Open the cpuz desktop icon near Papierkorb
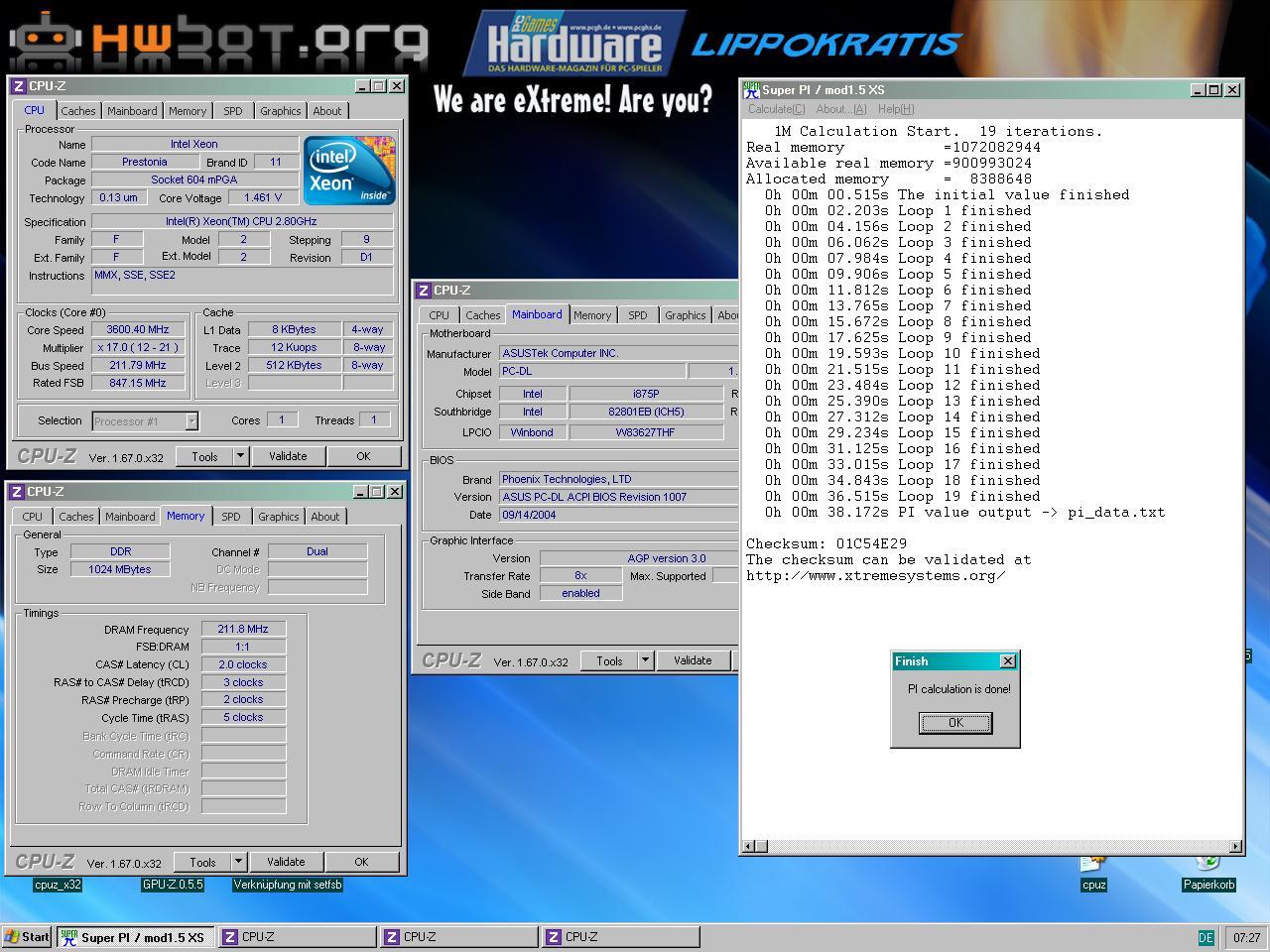 click(1093, 873)
